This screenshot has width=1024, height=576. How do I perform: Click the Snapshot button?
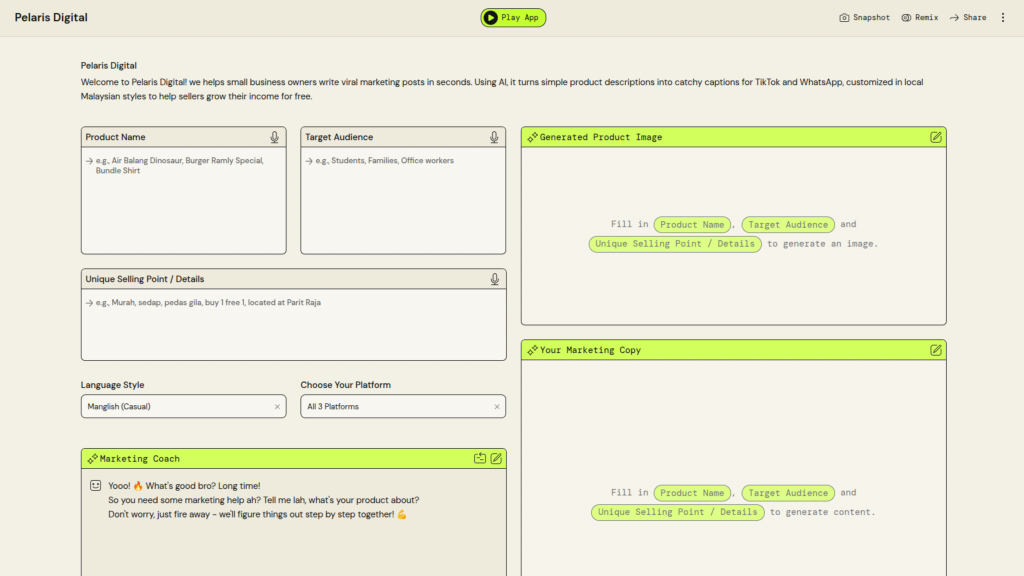pyautogui.click(x=864, y=18)
